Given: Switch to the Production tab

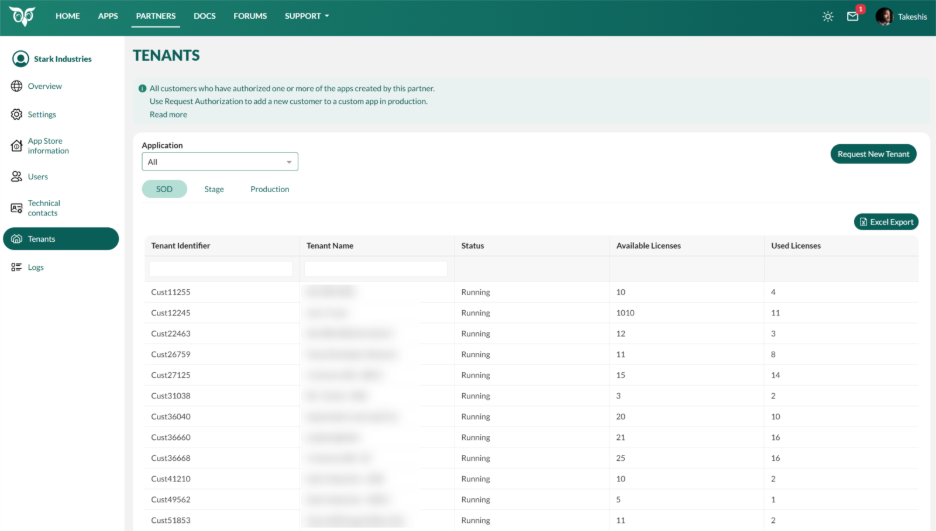Looking at the screenshot, I should click(x=270, y=189).
